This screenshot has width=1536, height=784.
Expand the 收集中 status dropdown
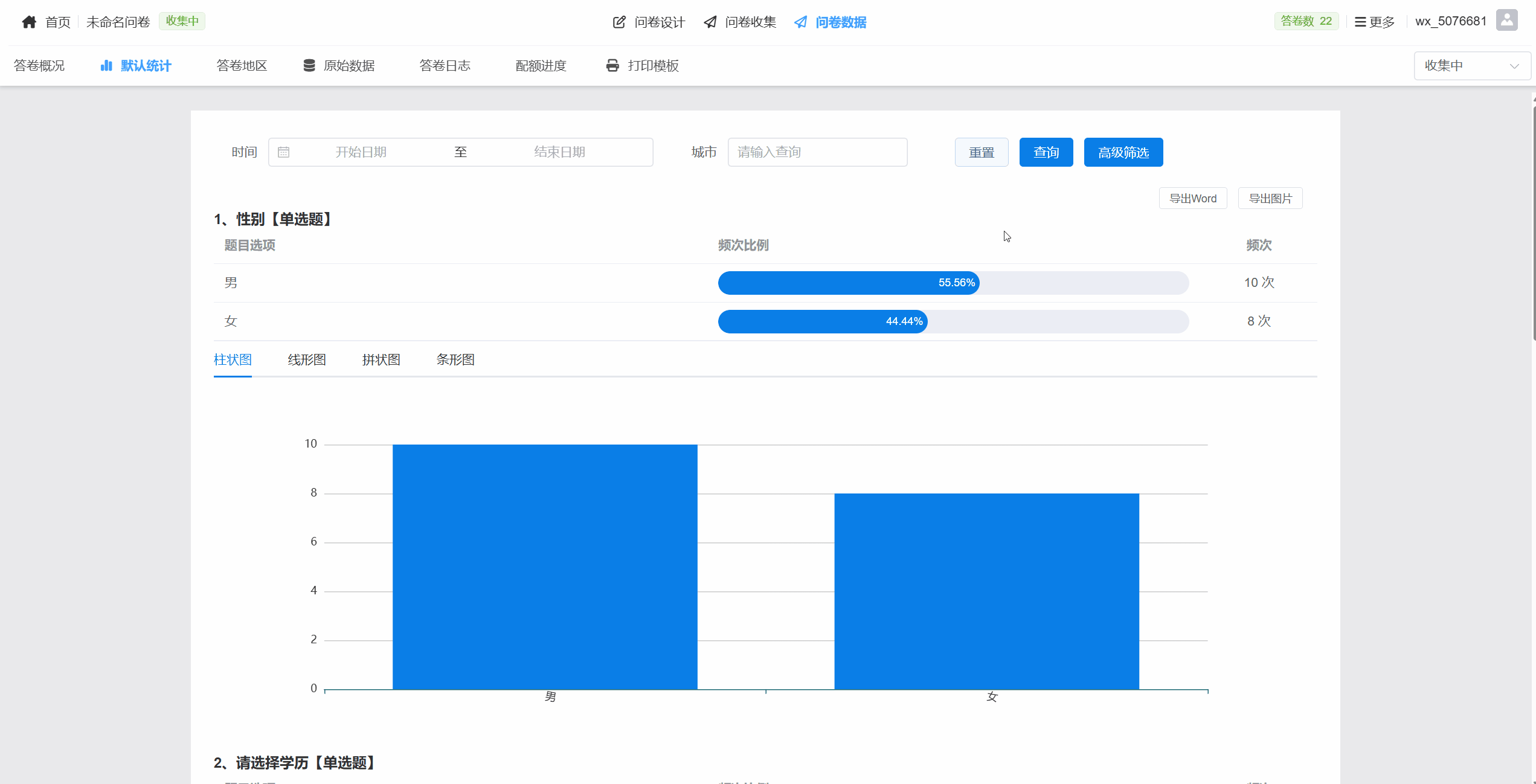tap(1471, 65)
